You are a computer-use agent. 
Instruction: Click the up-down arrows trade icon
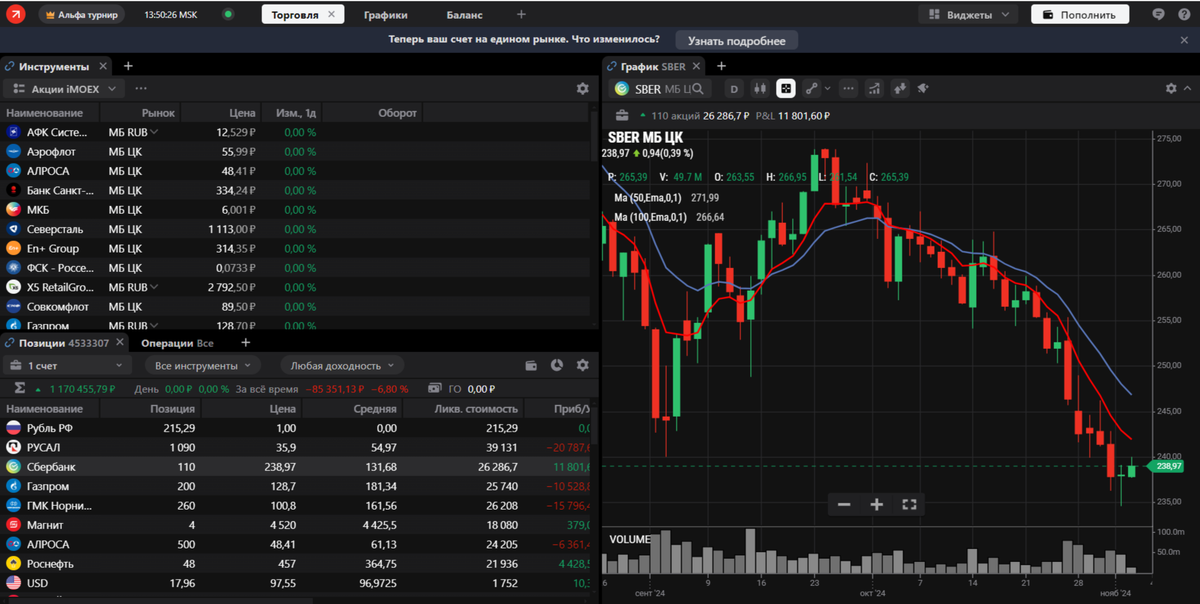(900, 89)
